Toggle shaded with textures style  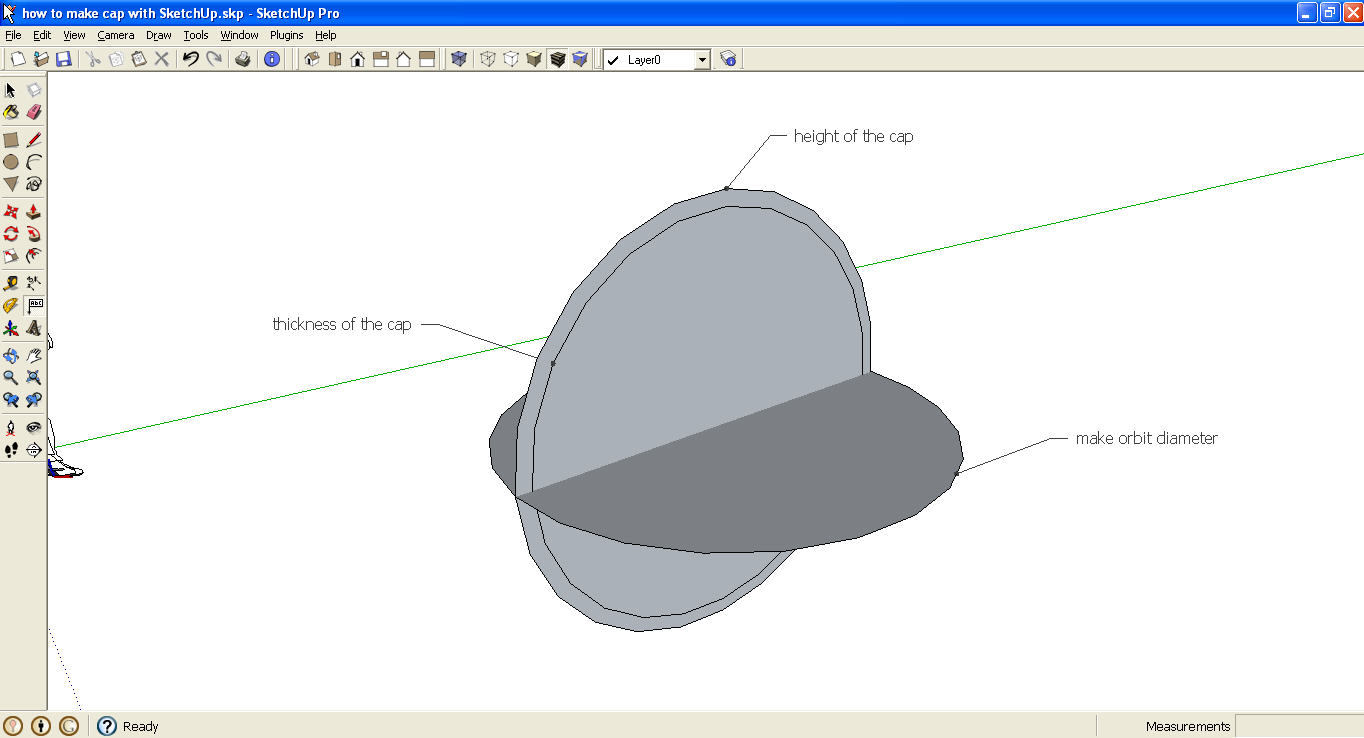click(x=556, y=59)
